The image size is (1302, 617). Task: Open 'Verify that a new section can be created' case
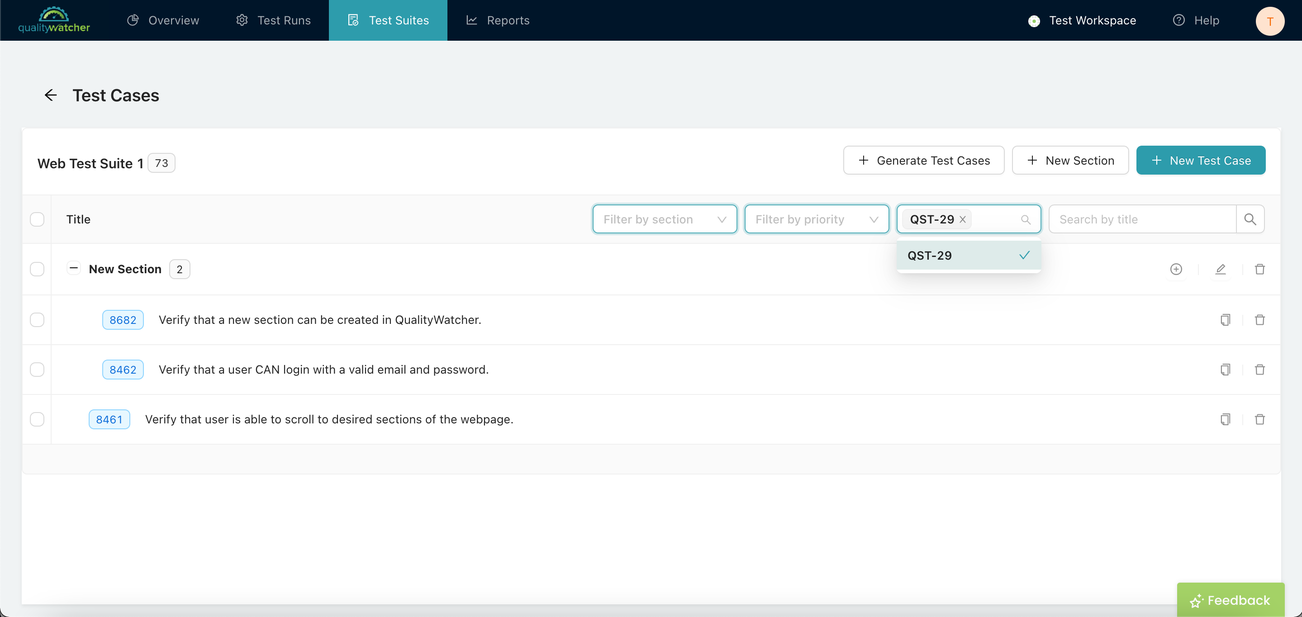point(320,320)
